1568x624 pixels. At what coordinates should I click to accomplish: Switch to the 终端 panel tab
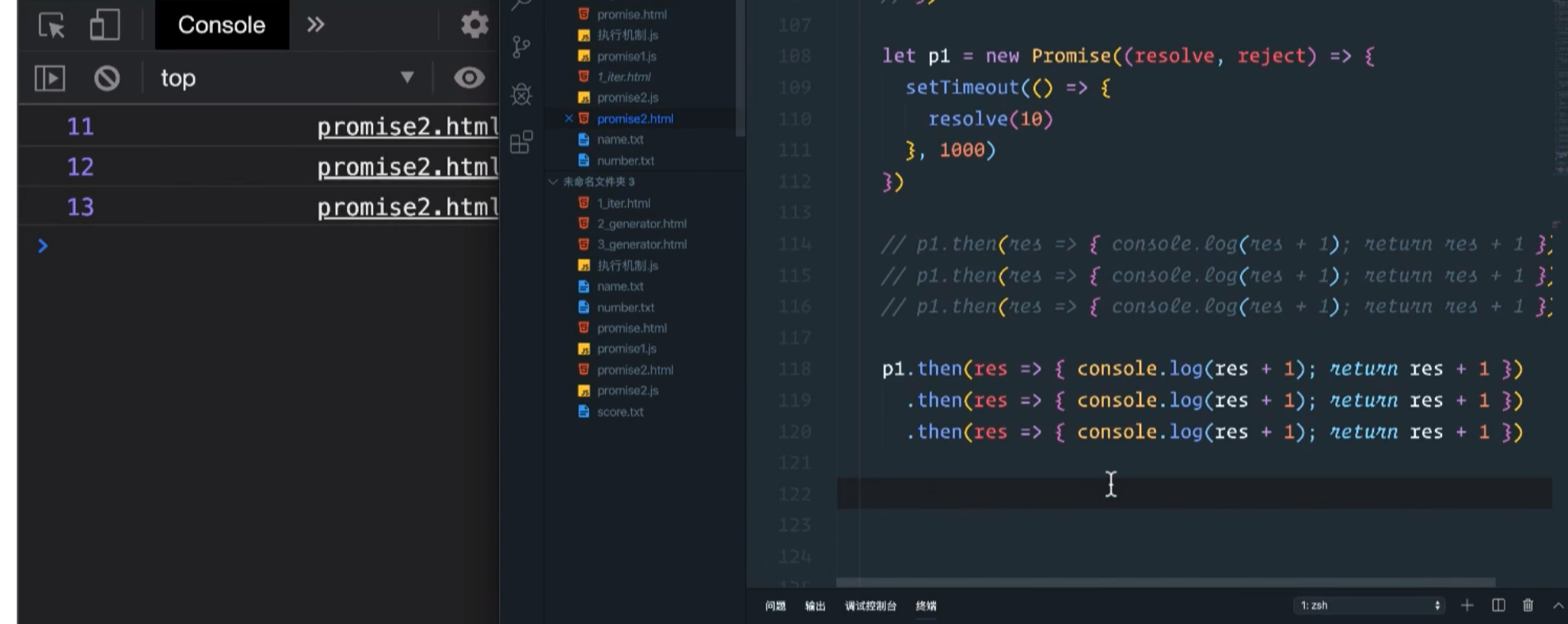pyautogui.click(x=926, y=606)
